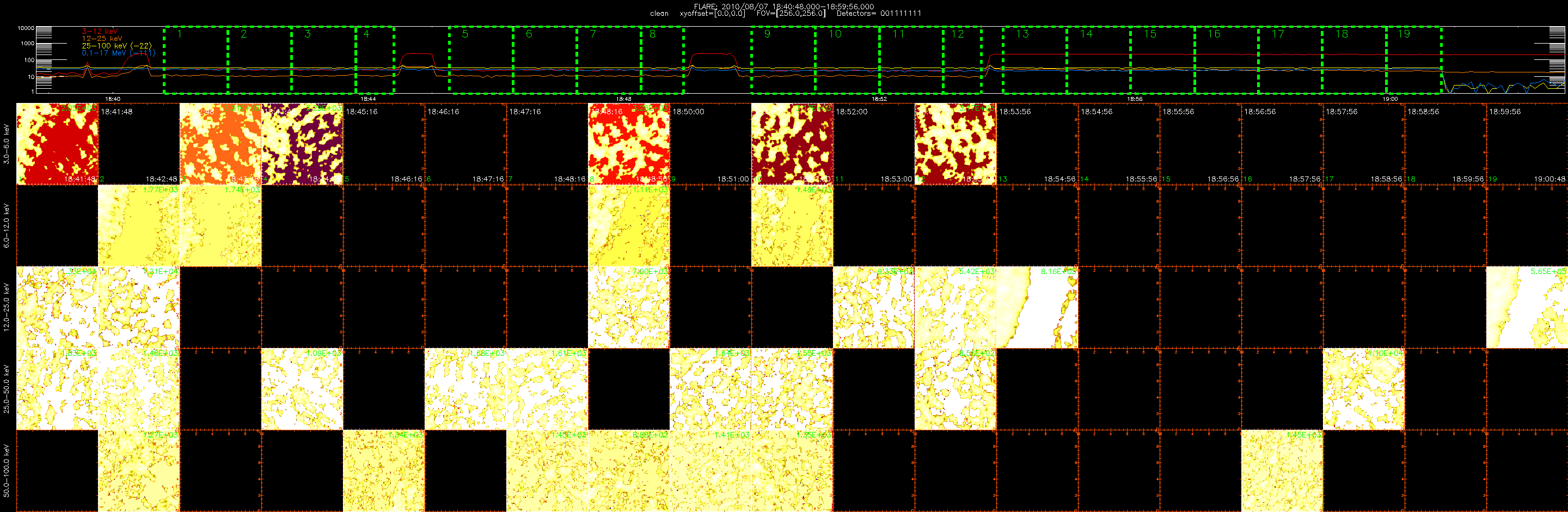Viewport: 1568px width, 512px height.
Task: Open the 50-100 keV image labeled 1.34E+03
Action: 383,471
